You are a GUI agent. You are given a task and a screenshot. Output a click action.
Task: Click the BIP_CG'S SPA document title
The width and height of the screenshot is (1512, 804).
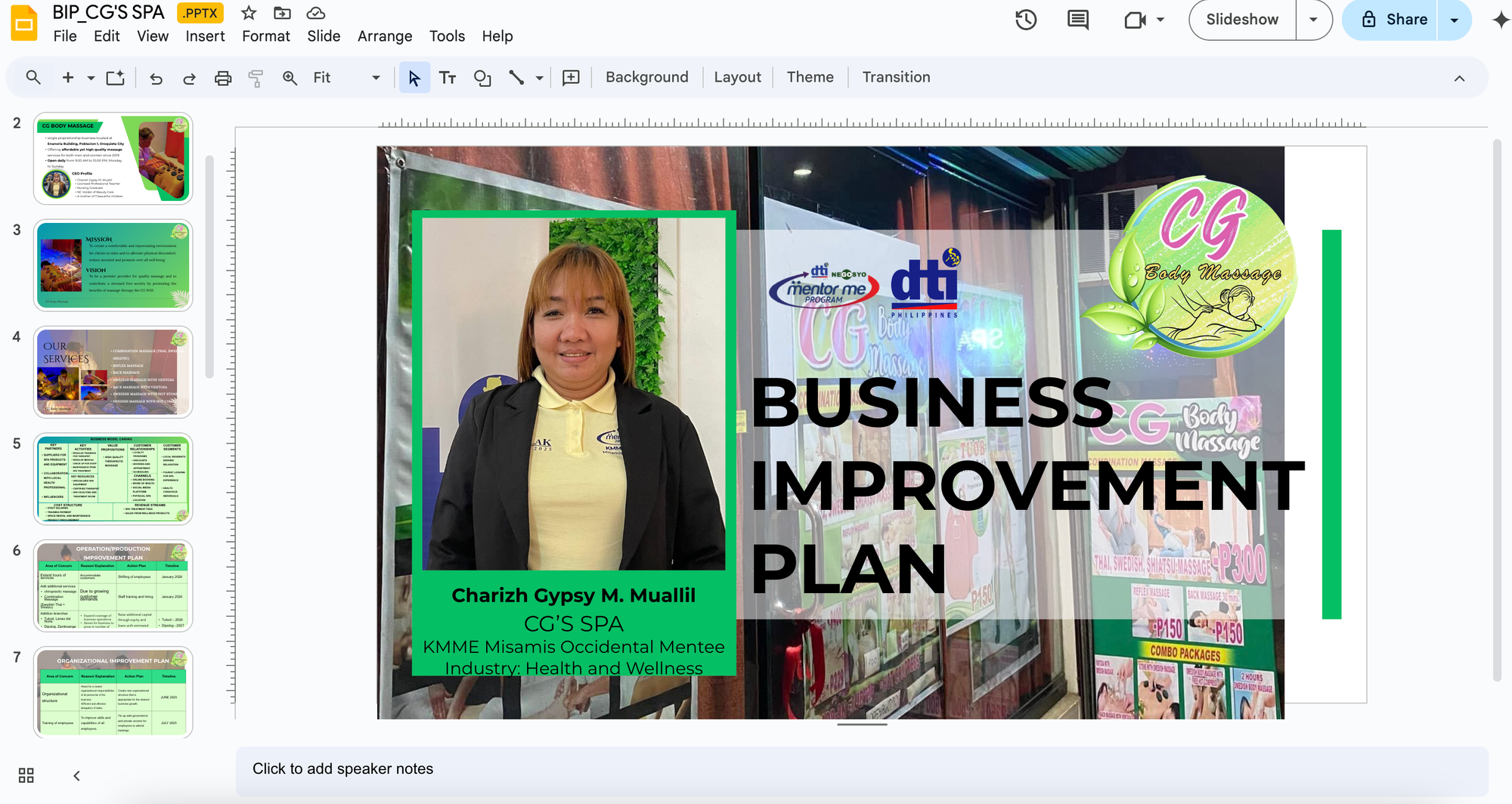point(108,13)
